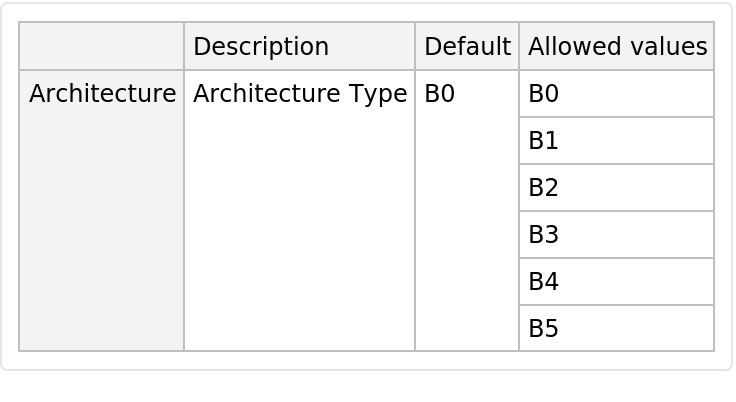
Task: Pick the B2 allowed value row
Action: point(543,188)
